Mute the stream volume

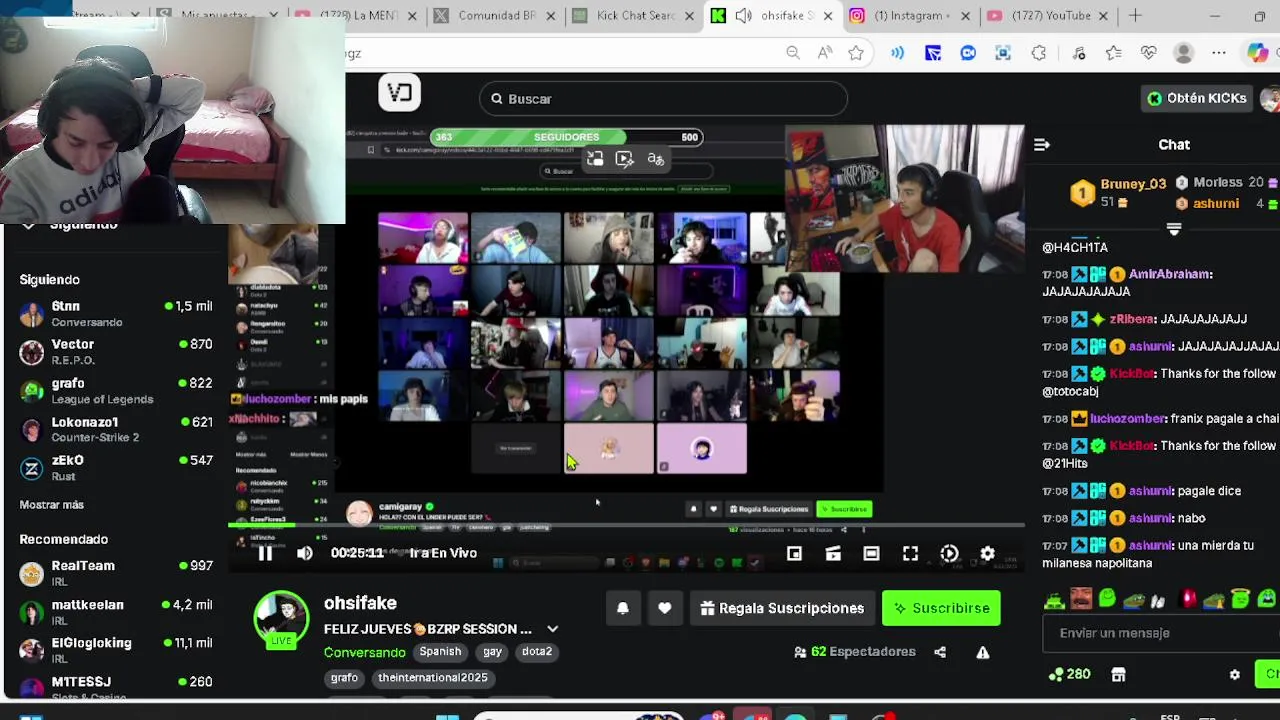point(305,553)
